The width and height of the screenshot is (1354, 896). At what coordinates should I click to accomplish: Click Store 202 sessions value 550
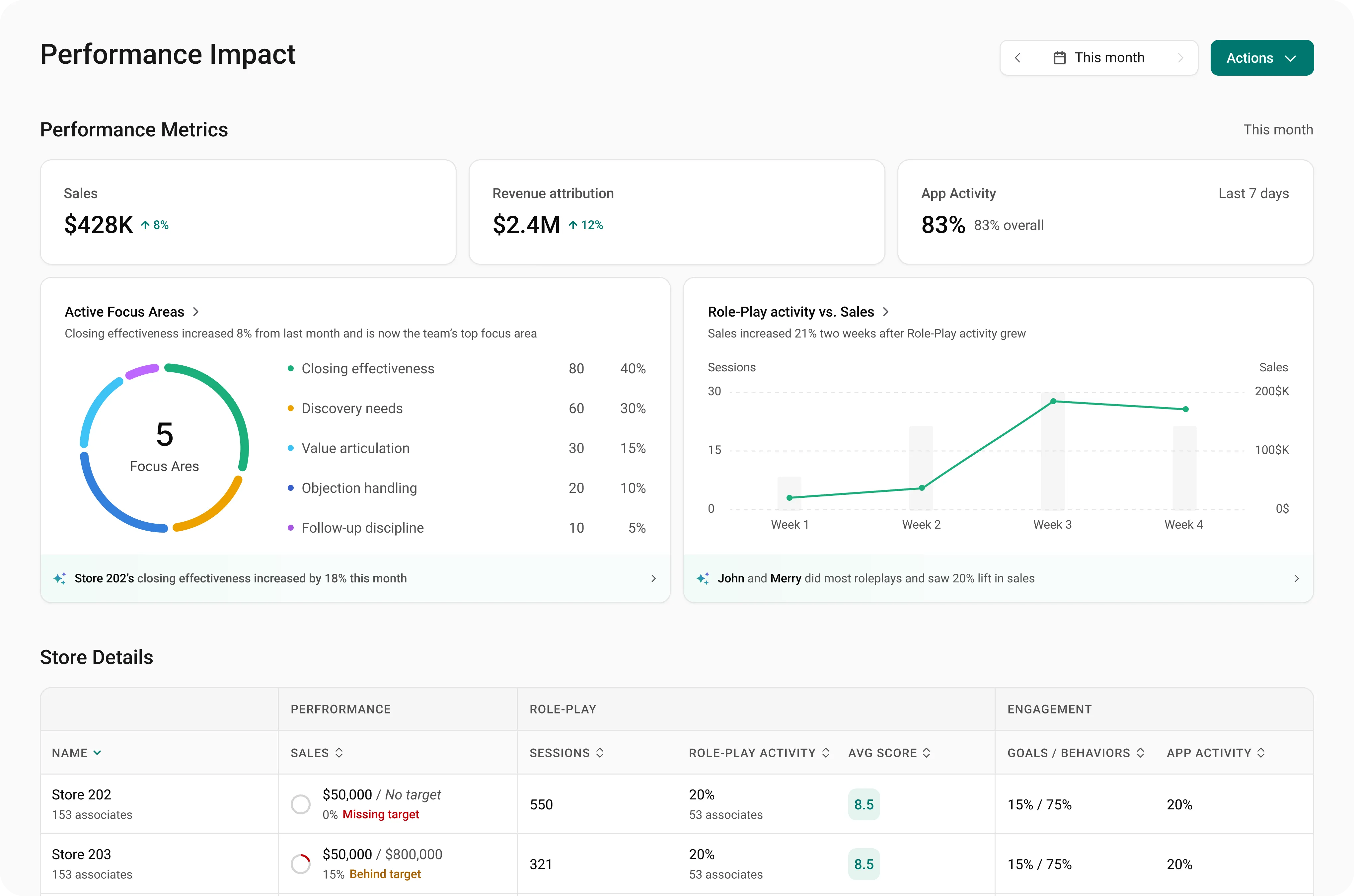coord(541,804)
